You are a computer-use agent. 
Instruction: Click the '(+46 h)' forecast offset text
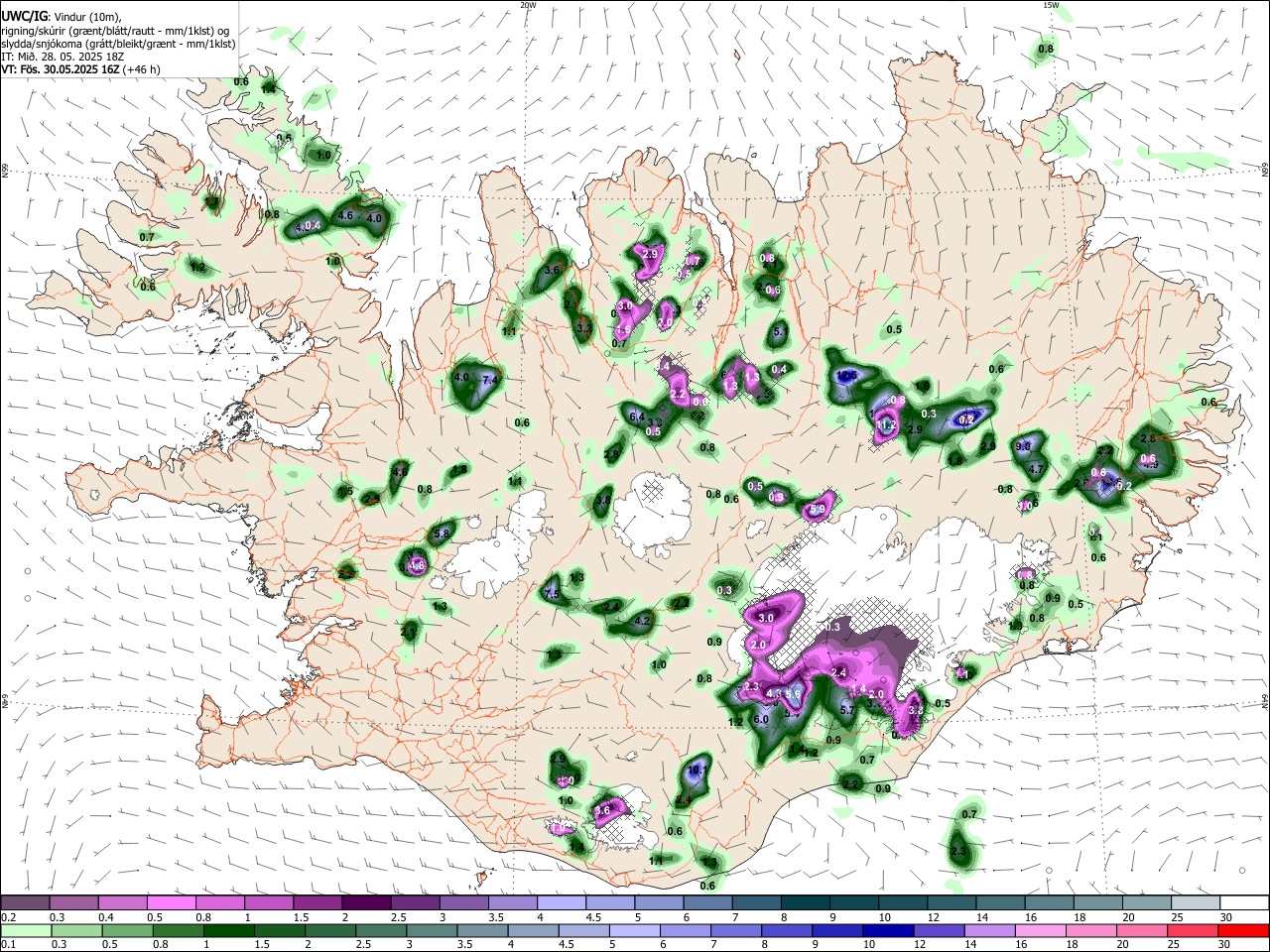(142, 69)
